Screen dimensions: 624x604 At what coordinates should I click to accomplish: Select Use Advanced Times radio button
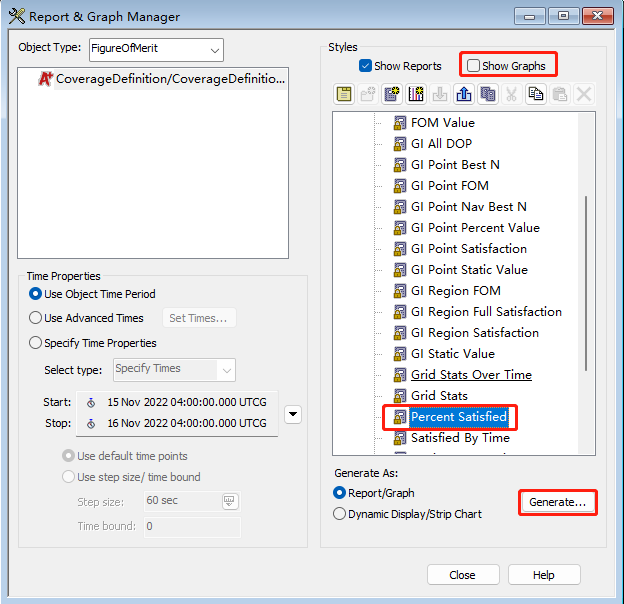click(37, 318)
